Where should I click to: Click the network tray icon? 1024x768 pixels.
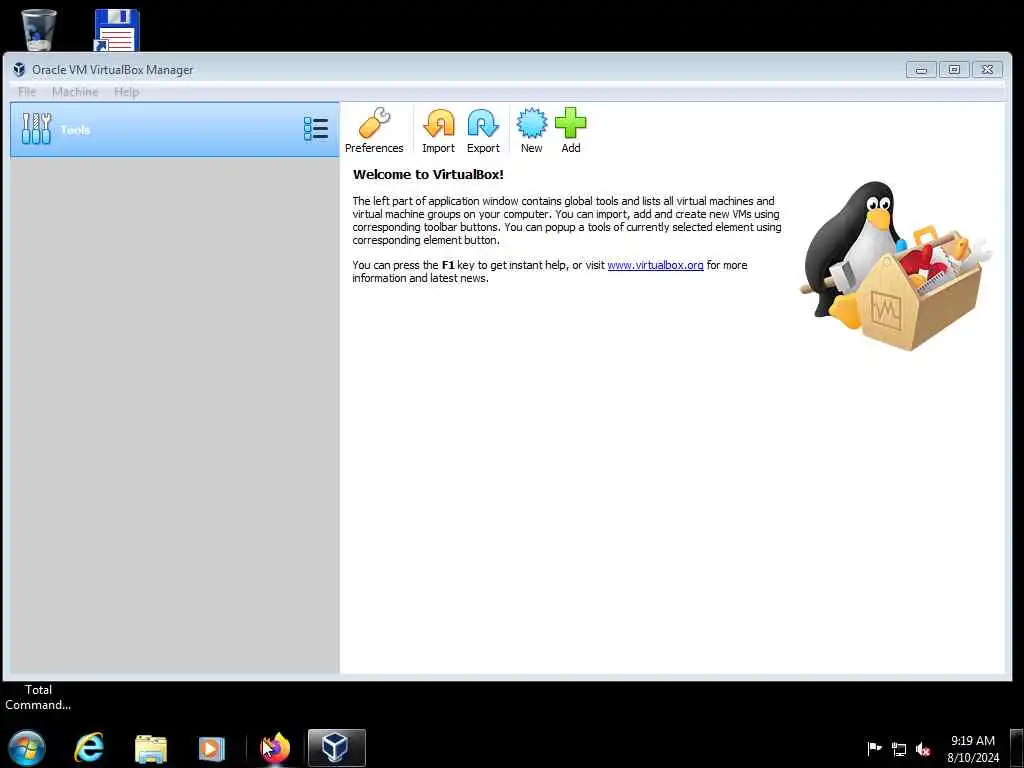(x=899, y=749)
